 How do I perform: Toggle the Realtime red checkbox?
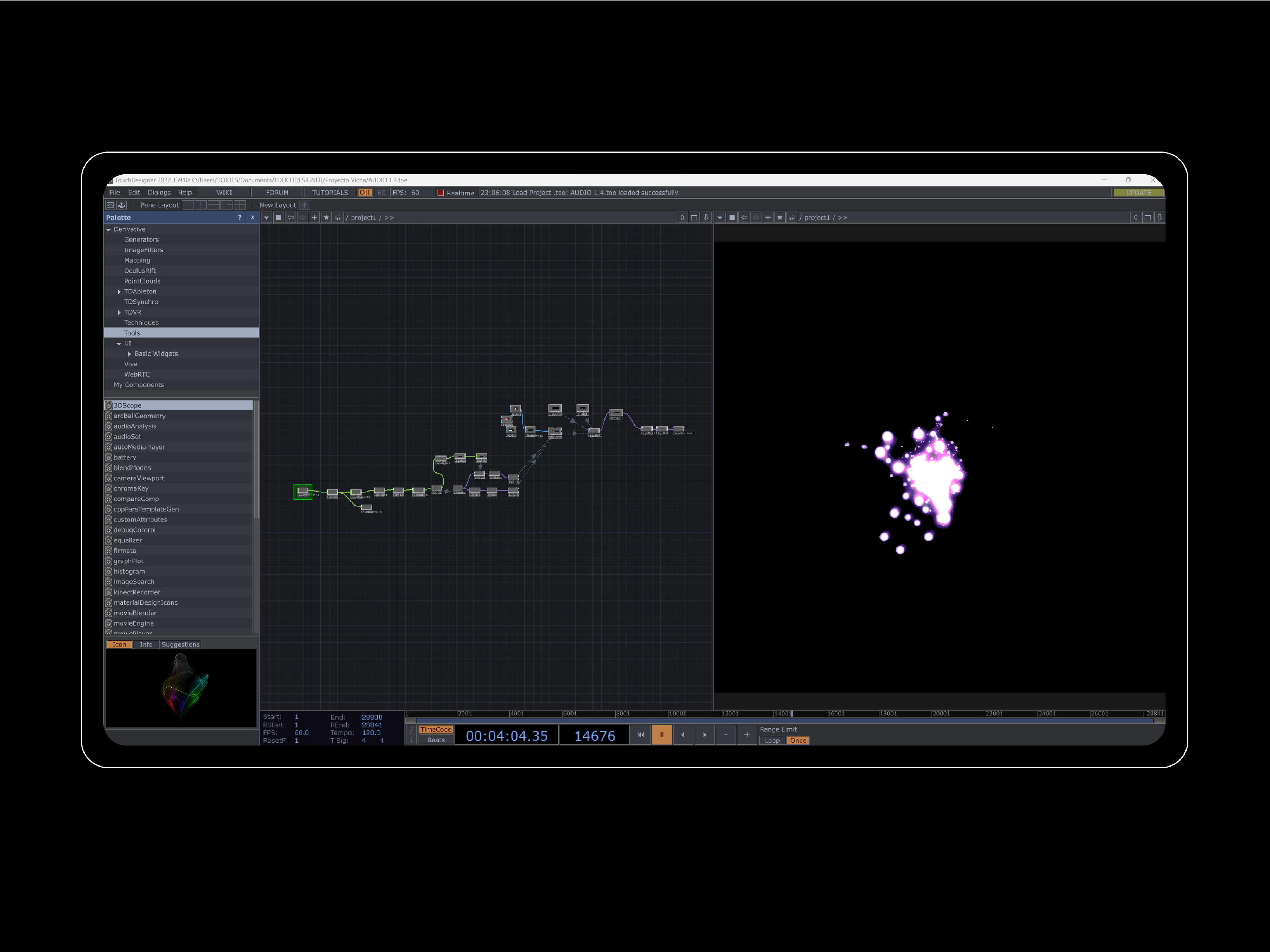coord(441,193)
